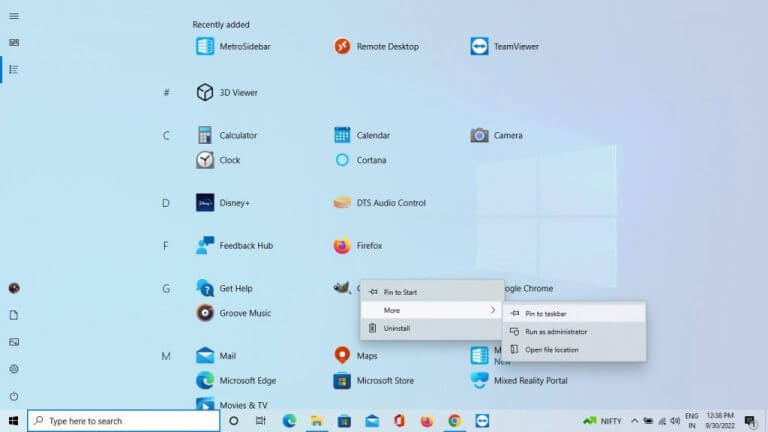The image size is (768, 432).
Task: Launch the Calculator app
Action: pyautogui.click(x=226, y=135)
